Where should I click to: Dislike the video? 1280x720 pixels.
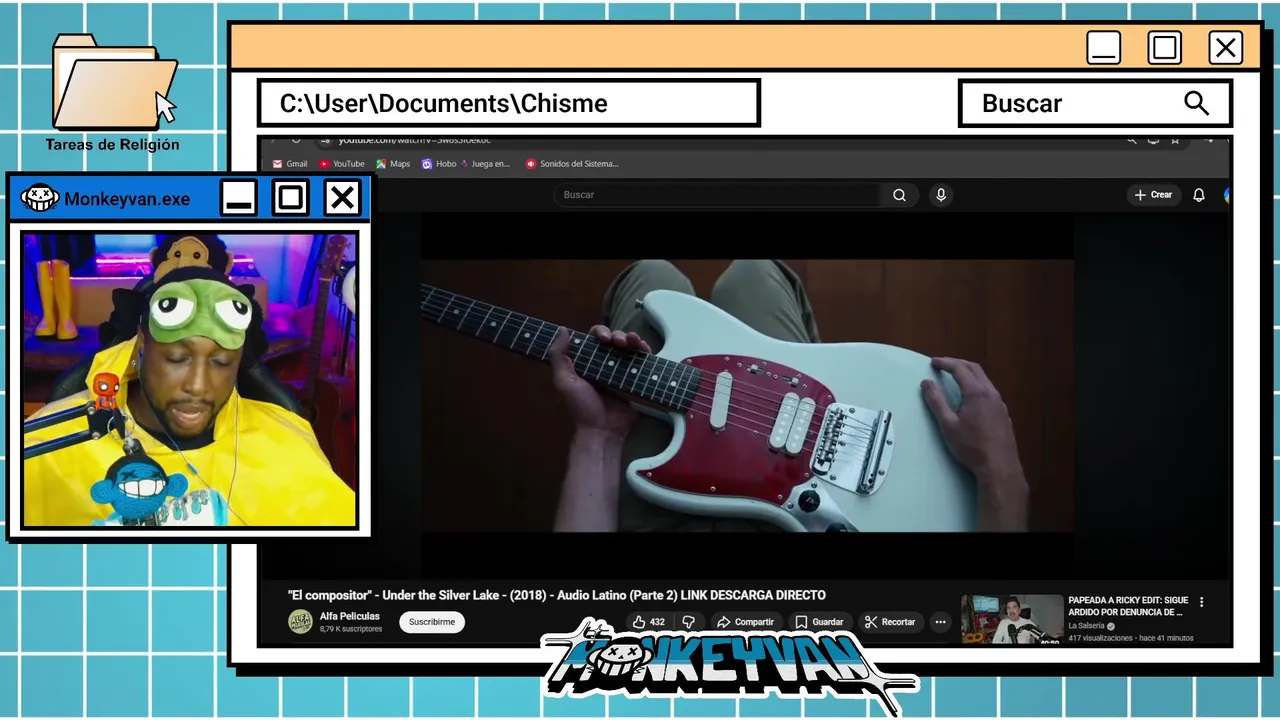click(688, 622)
